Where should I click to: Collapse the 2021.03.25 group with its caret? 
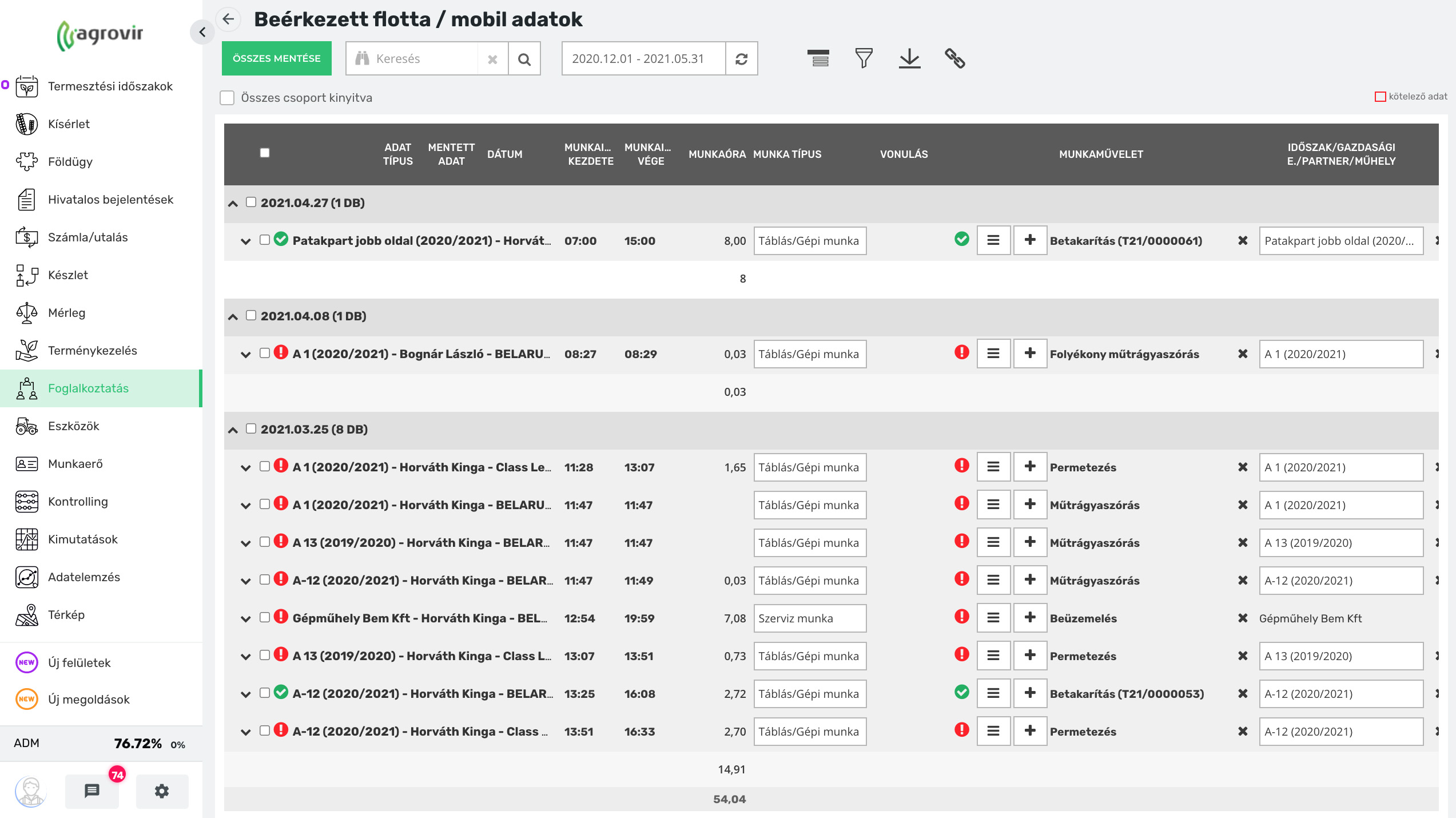coord(233,430)
